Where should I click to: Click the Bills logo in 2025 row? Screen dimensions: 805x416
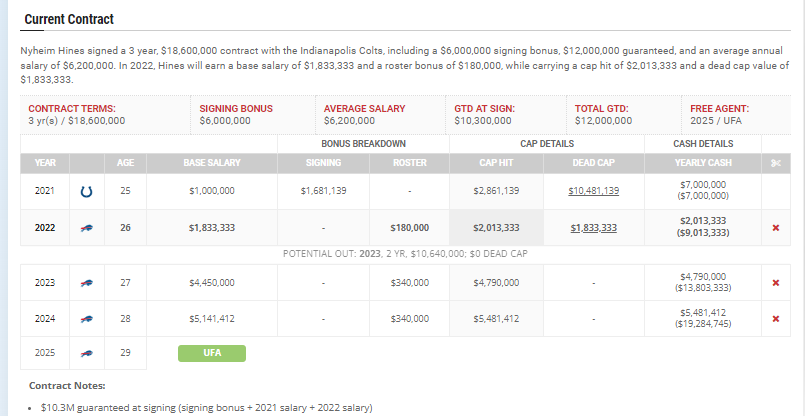(87, 353)
